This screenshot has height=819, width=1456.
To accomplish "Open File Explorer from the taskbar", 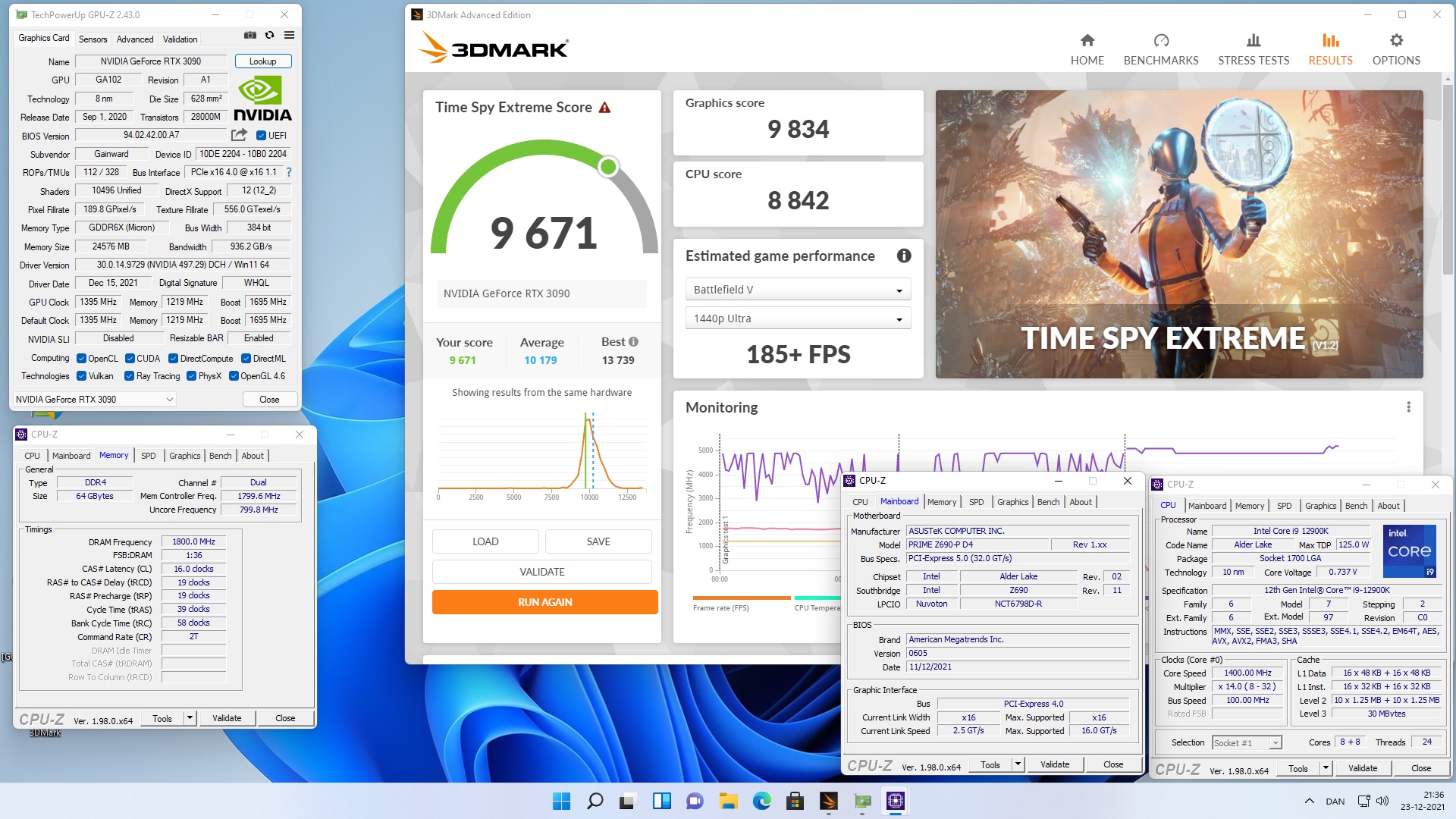I will [x=728, y=801].
